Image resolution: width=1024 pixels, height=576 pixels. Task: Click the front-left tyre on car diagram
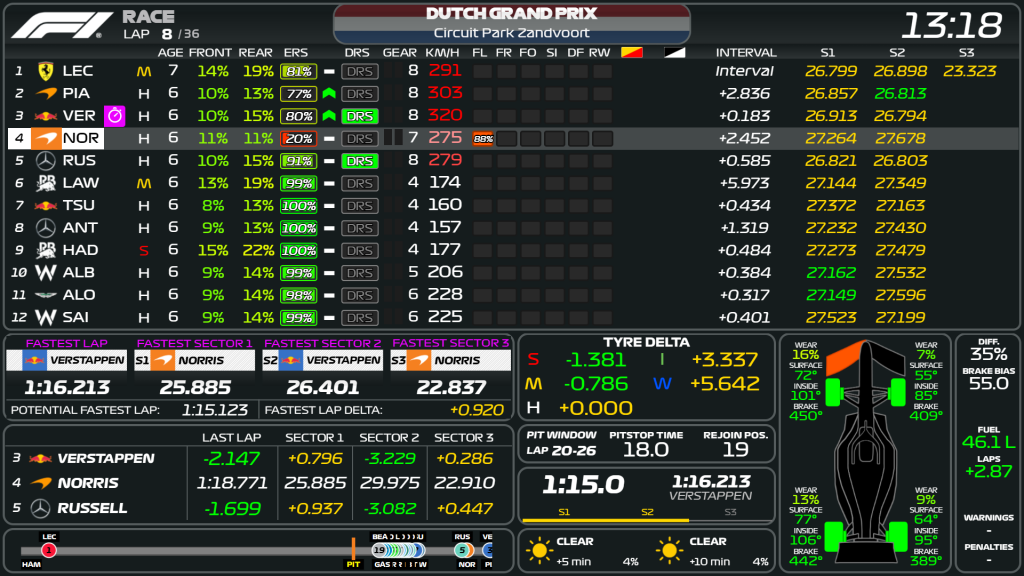(x=833, y=393)
